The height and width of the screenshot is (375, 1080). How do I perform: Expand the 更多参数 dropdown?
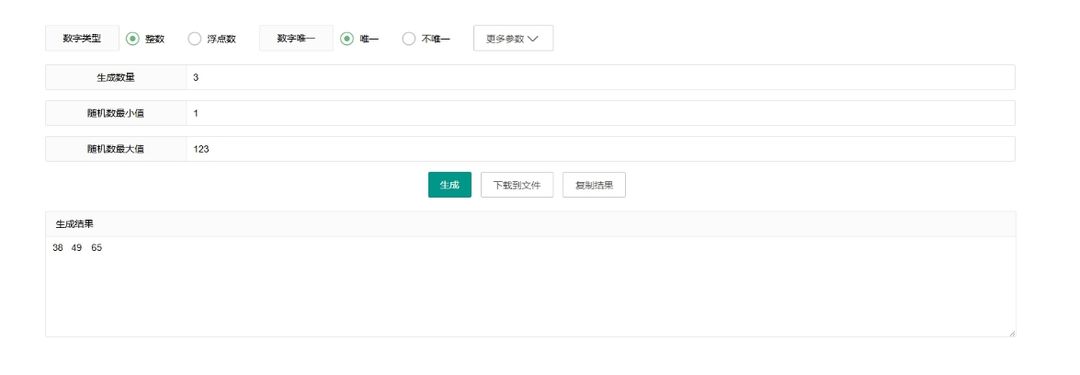(x=513, y=39)
